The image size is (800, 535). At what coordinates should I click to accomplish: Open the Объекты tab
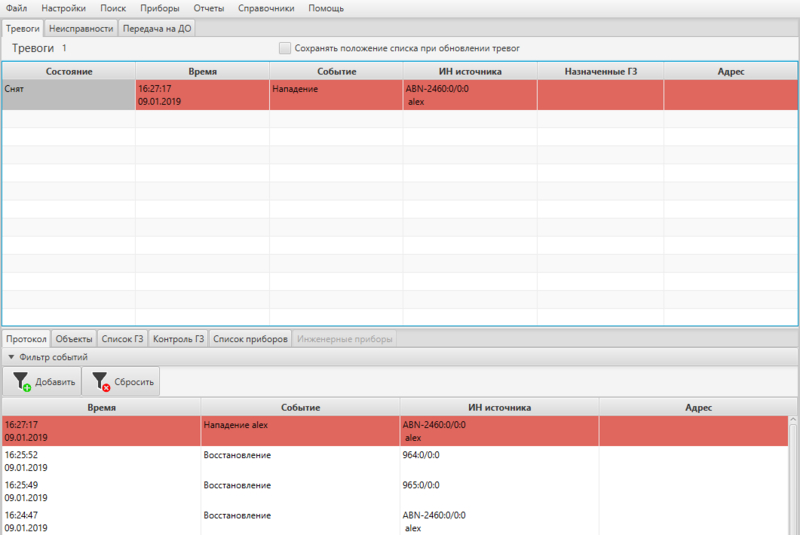click(74, 339)
